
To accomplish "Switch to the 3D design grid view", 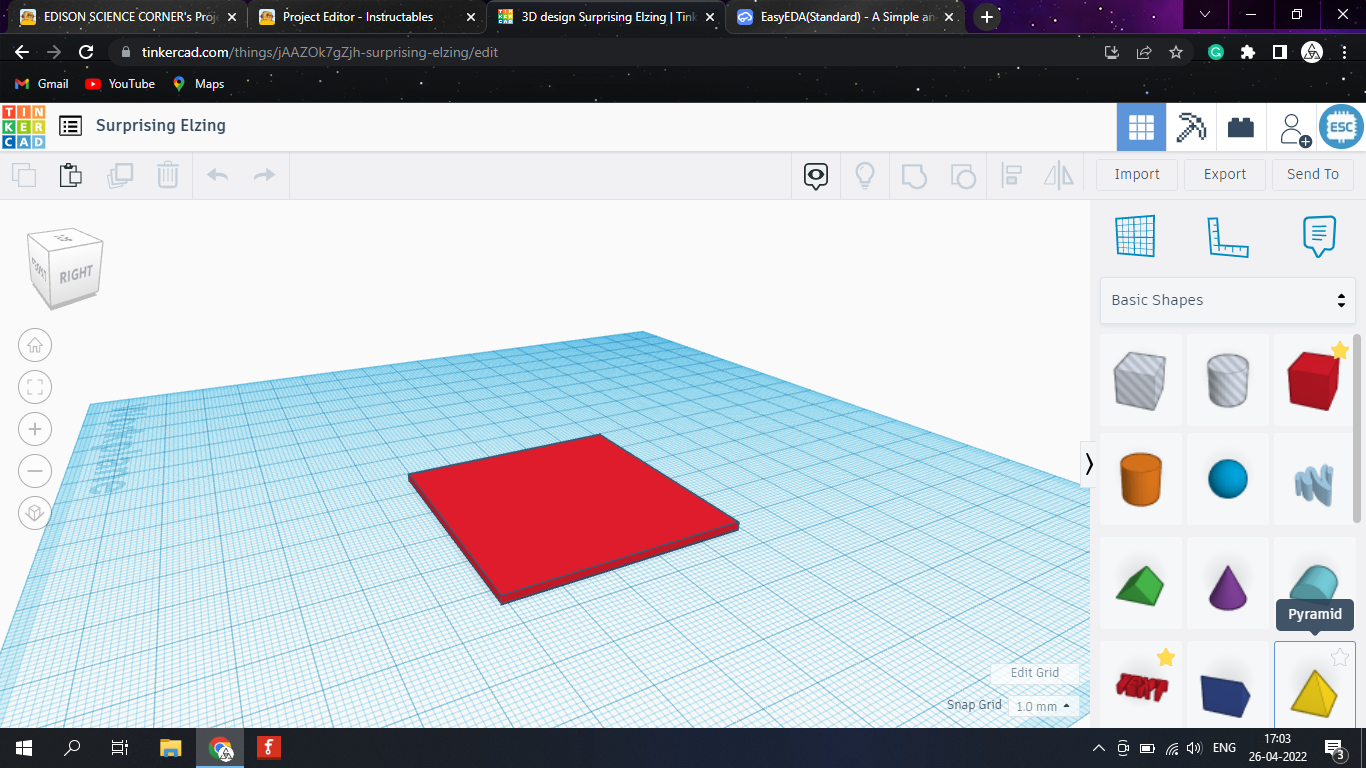I will pos(1141,127).
